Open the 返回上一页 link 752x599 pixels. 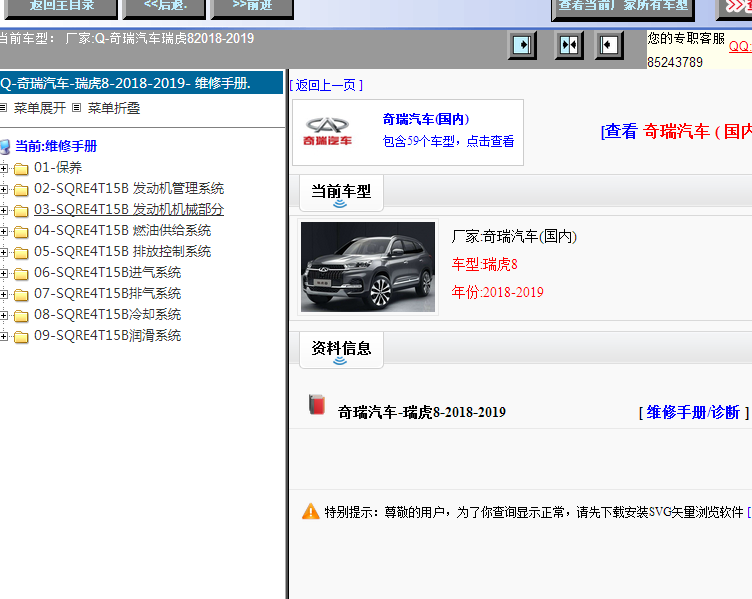point(326,85)
